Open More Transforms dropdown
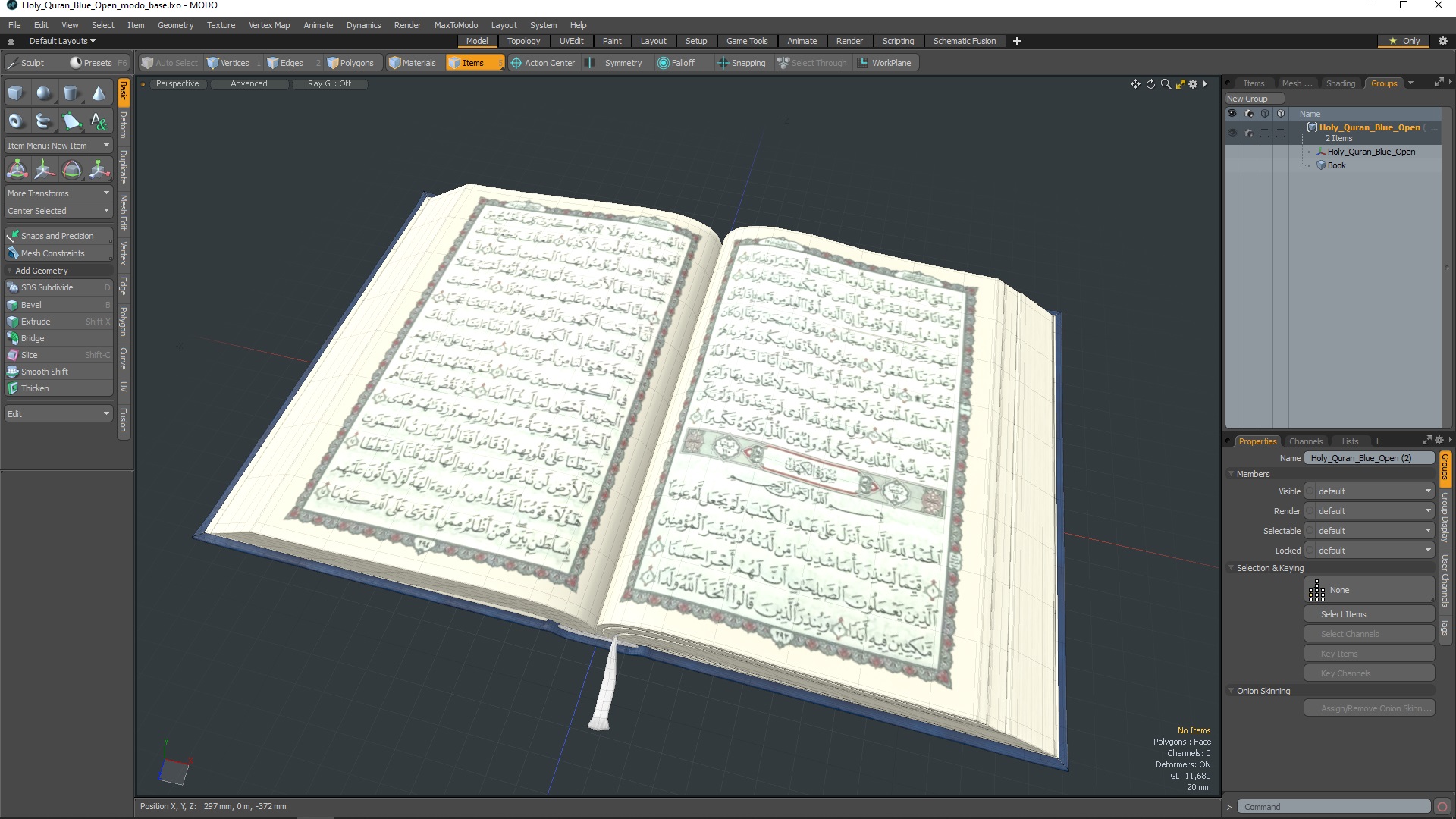Image resolution: width=1456 pixels, height=819 pixels. click(x=58, y=193)
